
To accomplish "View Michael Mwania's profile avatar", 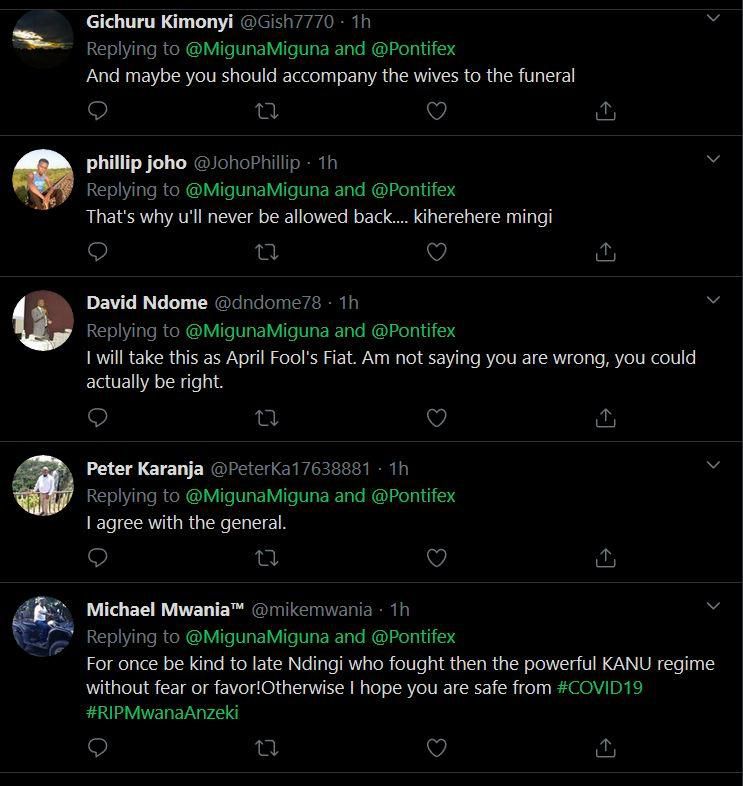I will click(x=43, y=627).
